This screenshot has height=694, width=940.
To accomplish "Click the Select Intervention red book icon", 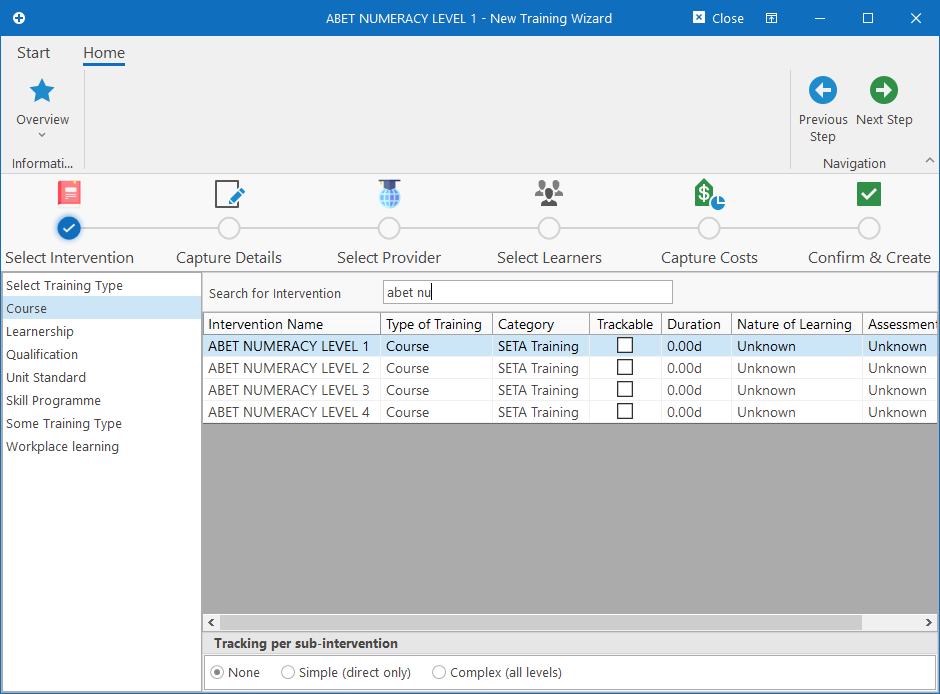I will tap(70, 194).
